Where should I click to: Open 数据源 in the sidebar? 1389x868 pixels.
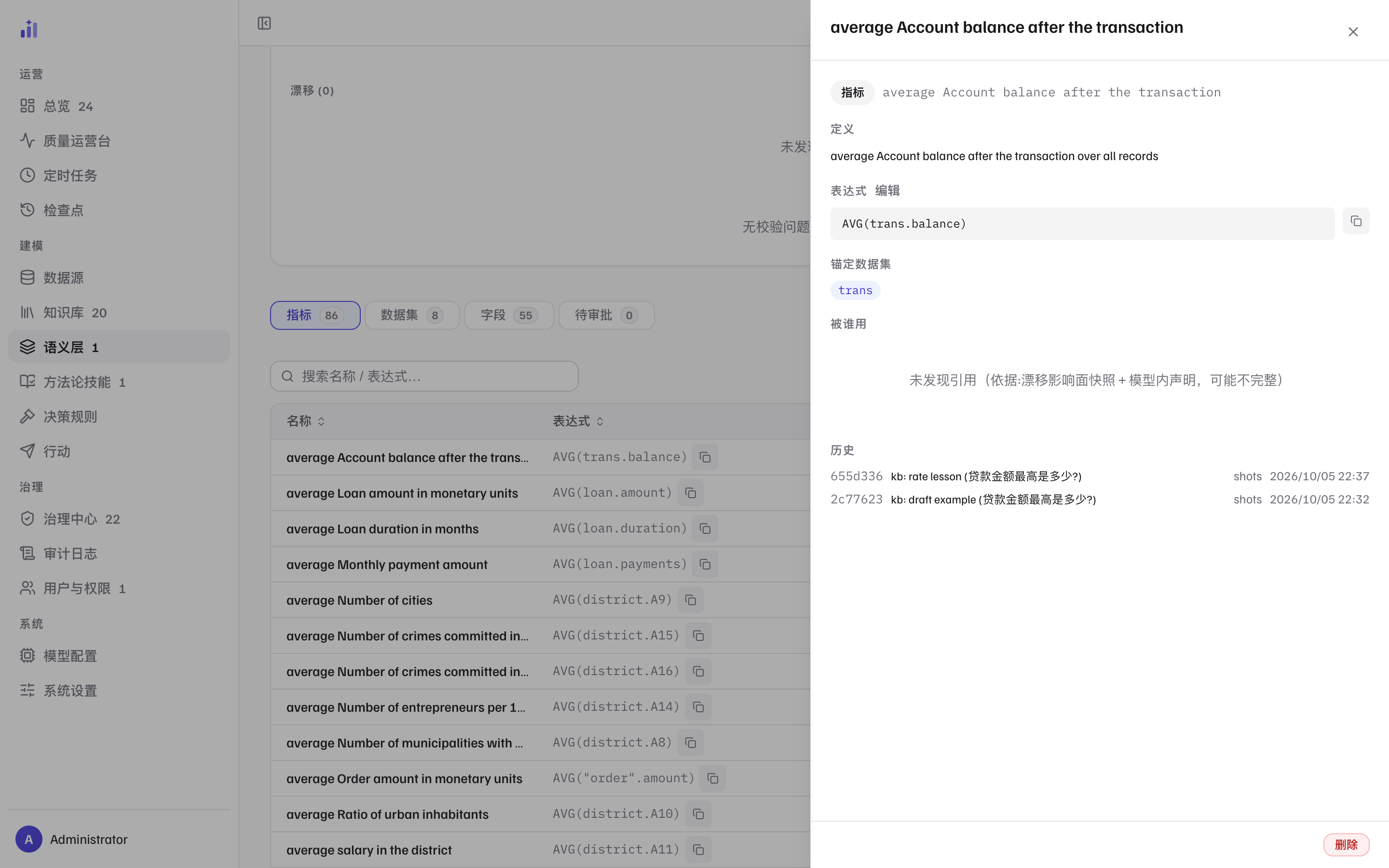pyautogui.click(x=119, y=278)
